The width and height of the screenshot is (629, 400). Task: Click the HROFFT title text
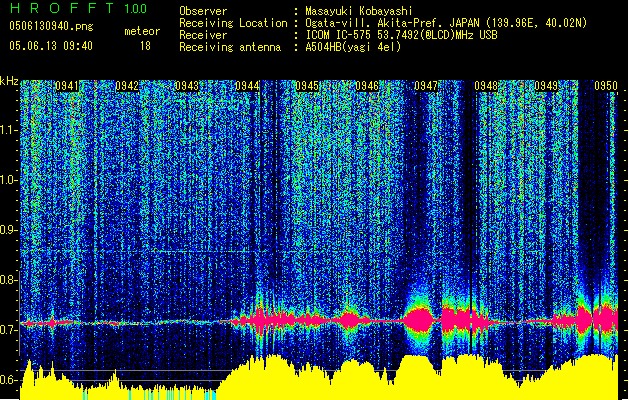coord(62,8)
